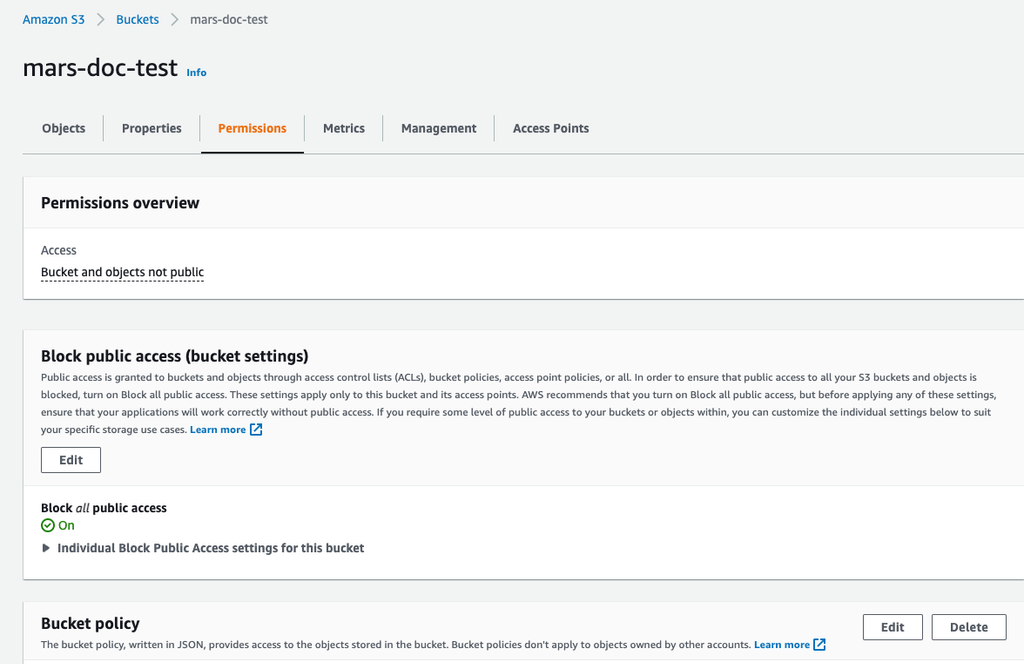Screen dimensions: 1024x664
Task: Click the Info link beside mars-doc-test heading
Action: [196, 71]
